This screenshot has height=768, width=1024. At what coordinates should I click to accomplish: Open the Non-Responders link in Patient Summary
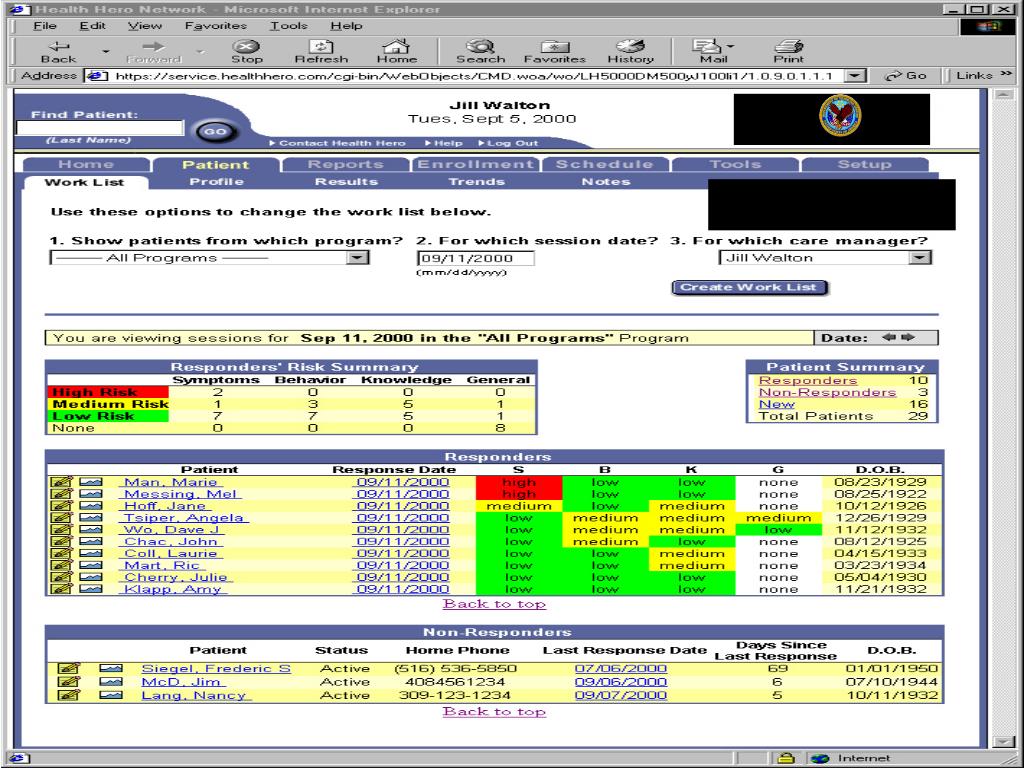pyautogui.click(x=827, y=392)
